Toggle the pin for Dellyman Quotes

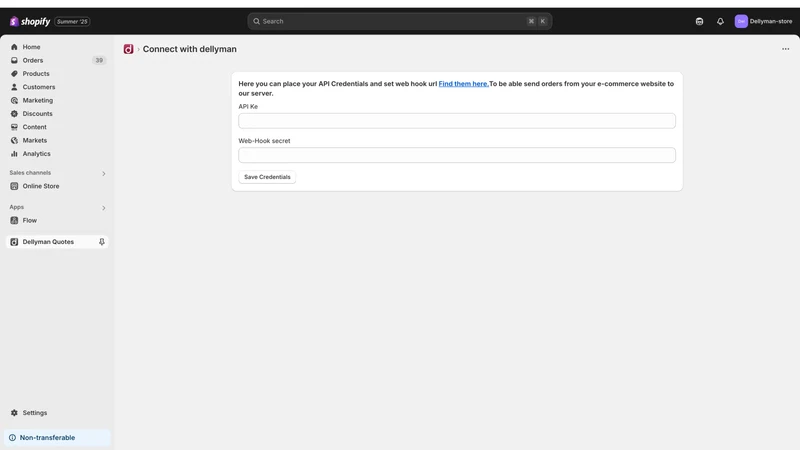pyautogui.click(x=102, y=242)
